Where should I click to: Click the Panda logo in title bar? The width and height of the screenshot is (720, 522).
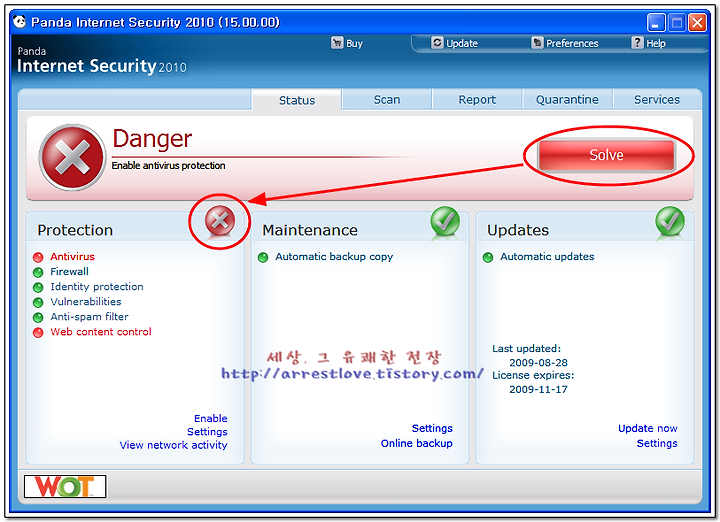pyautogui.click(x=19, y=22)
